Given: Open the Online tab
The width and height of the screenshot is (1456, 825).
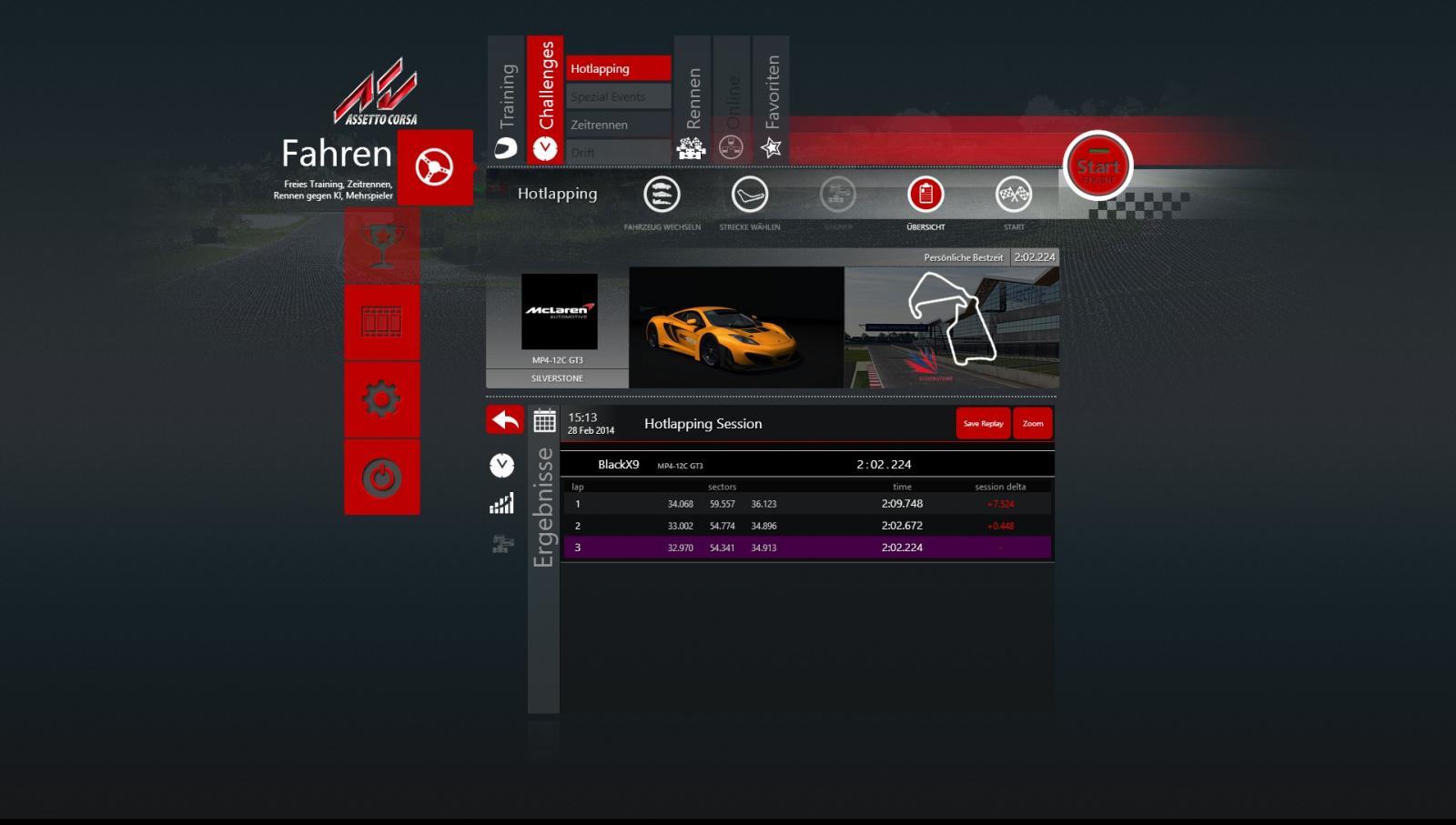Looking at the screenshot, I should (x=732, y=100).
